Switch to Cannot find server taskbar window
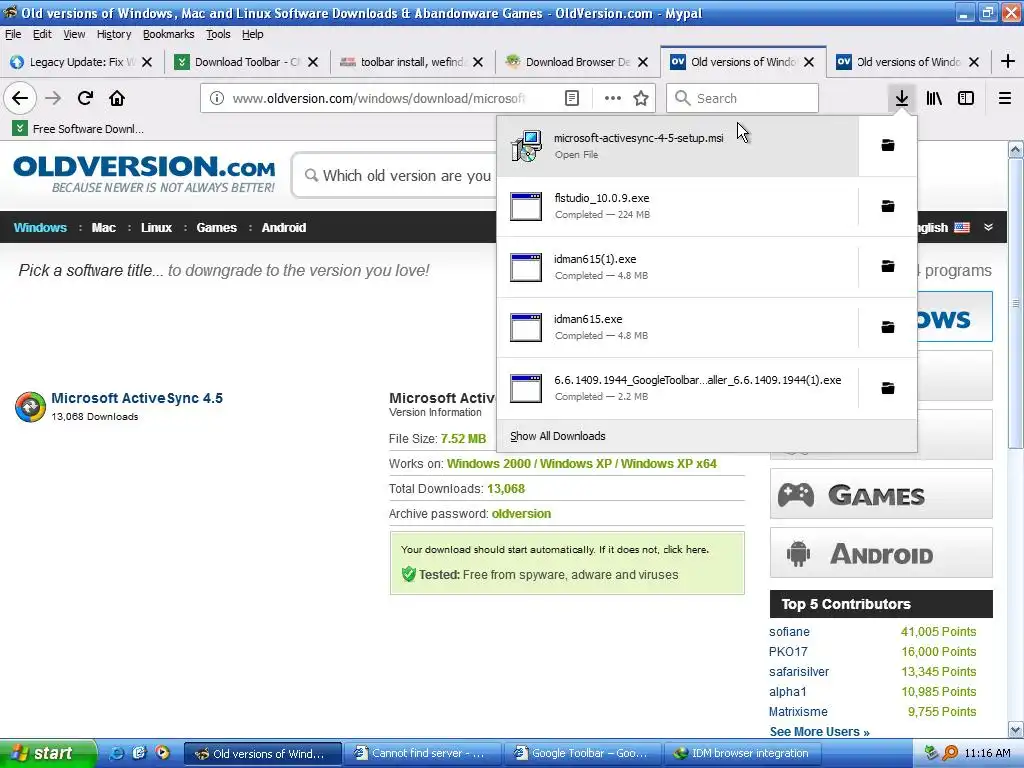This screenshot has height=768, width=1024. point(423,754)
